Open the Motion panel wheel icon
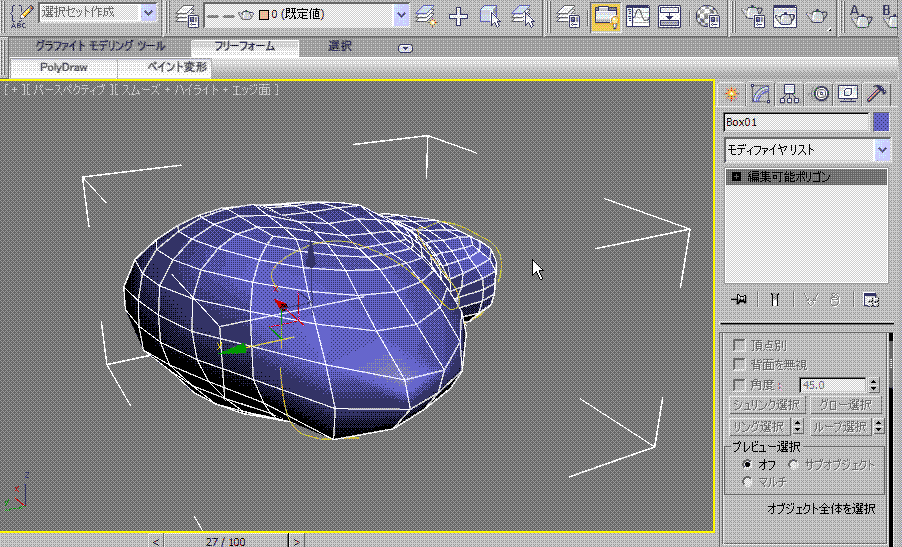The width and height of the screenshot is (902, 547). tap(820, 93)
